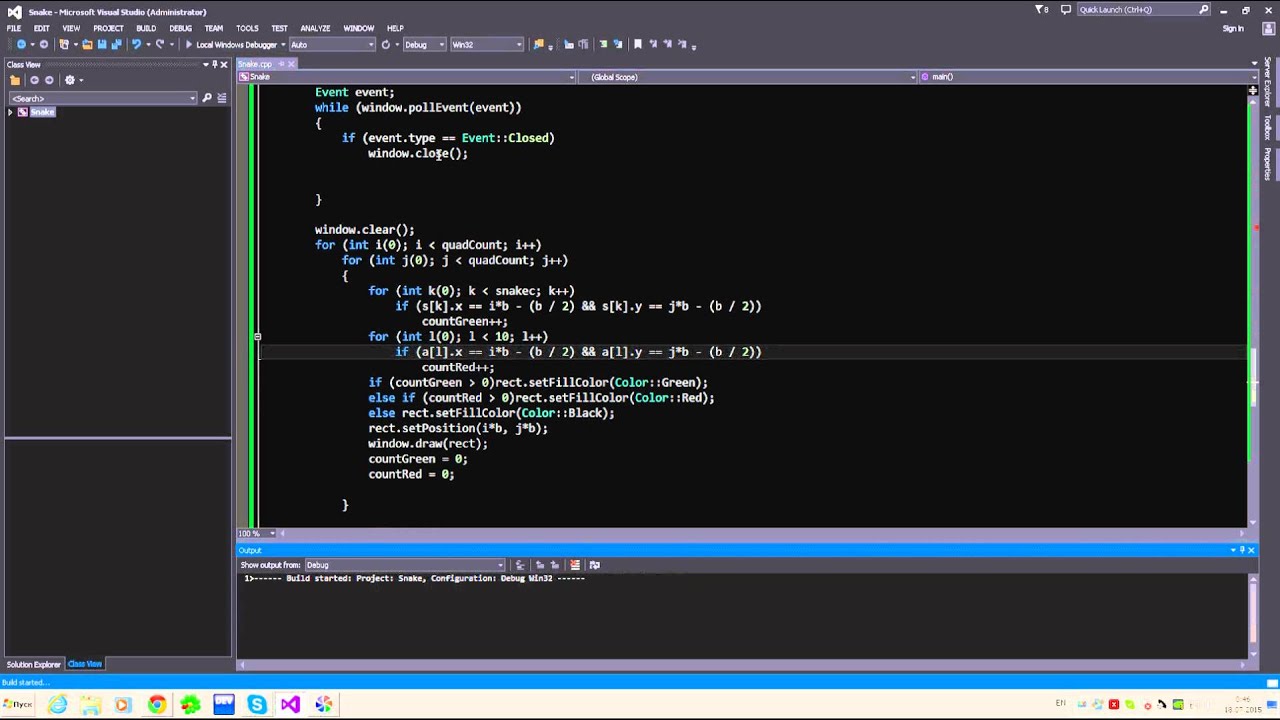Click Class View back arrow icon

coord(34,80)
